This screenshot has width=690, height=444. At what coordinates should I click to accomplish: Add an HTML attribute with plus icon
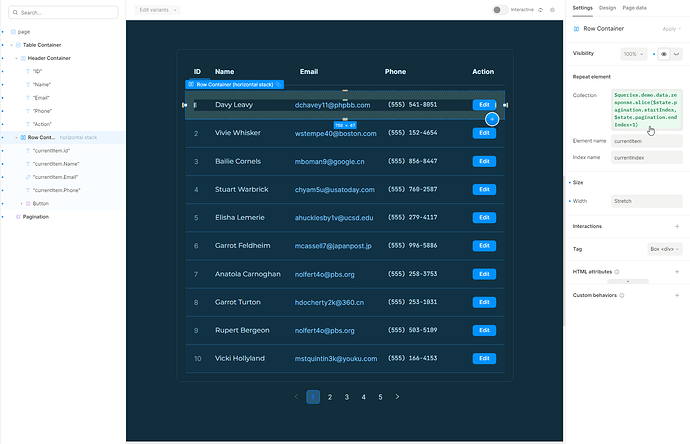click(678, 271)
